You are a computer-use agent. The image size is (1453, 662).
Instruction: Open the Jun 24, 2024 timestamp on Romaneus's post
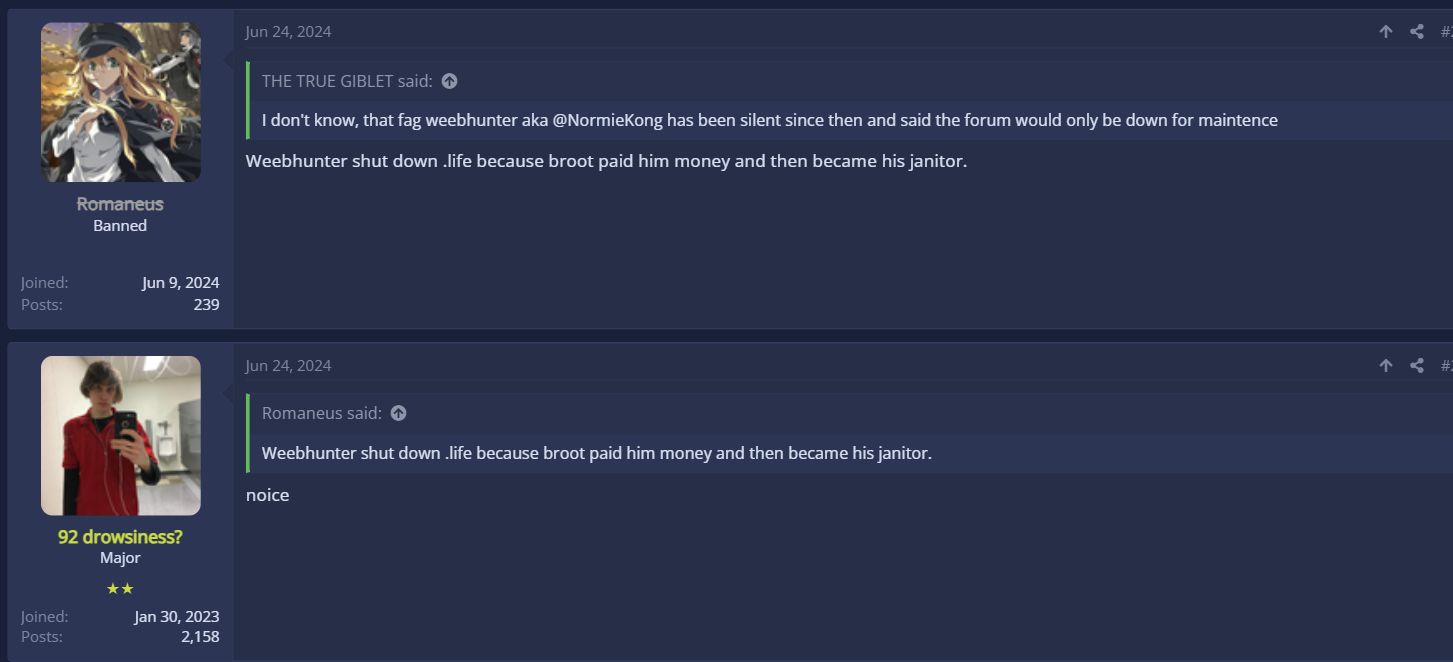pyautogui.click(x=288, y=32)
